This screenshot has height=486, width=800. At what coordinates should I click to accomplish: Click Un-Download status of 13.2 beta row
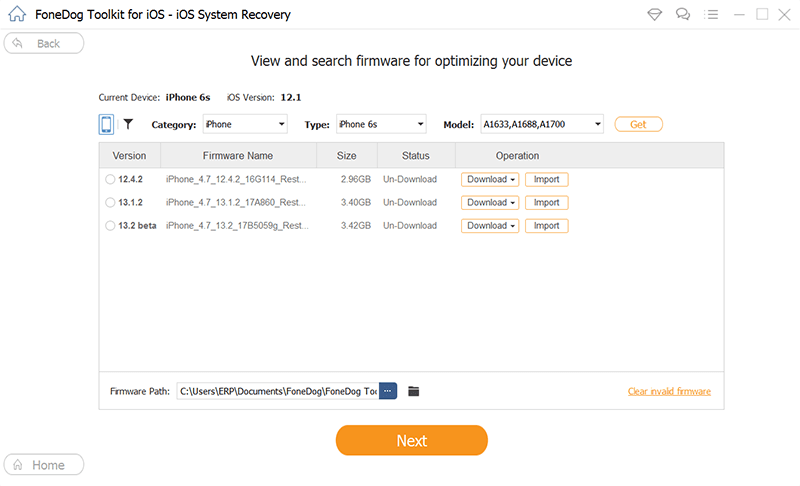coord(410,225)
